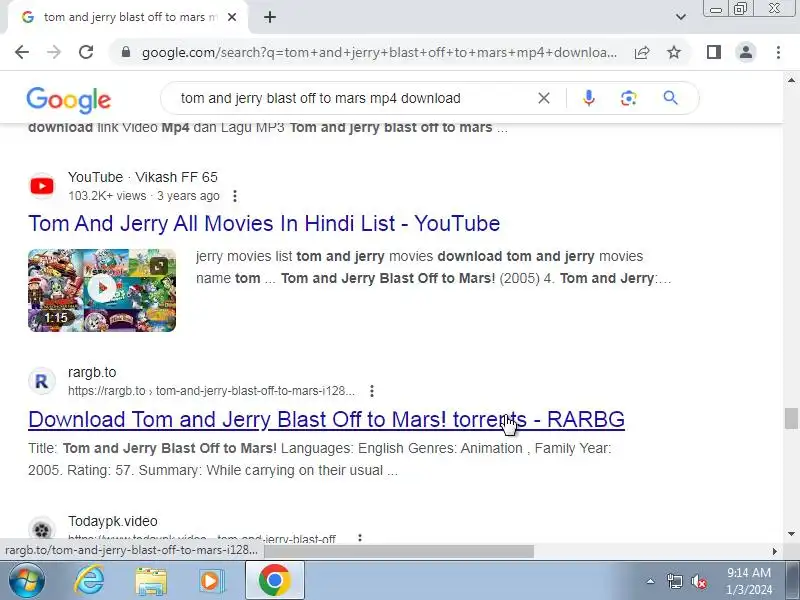
Task: Go back to the previous page
Action: click(x=22, y=52)
